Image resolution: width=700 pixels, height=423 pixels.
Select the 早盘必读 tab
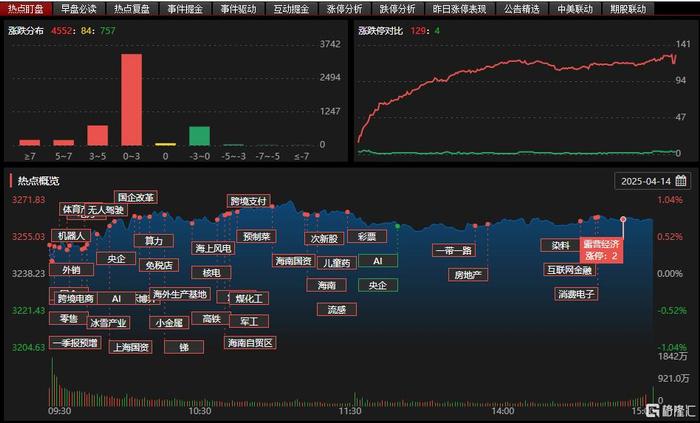click(x=79, y=8)
